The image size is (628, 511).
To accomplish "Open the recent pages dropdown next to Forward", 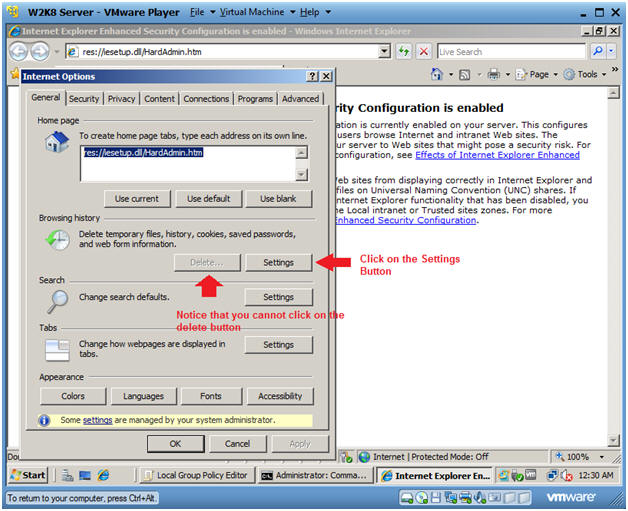I will coord(57,52).
